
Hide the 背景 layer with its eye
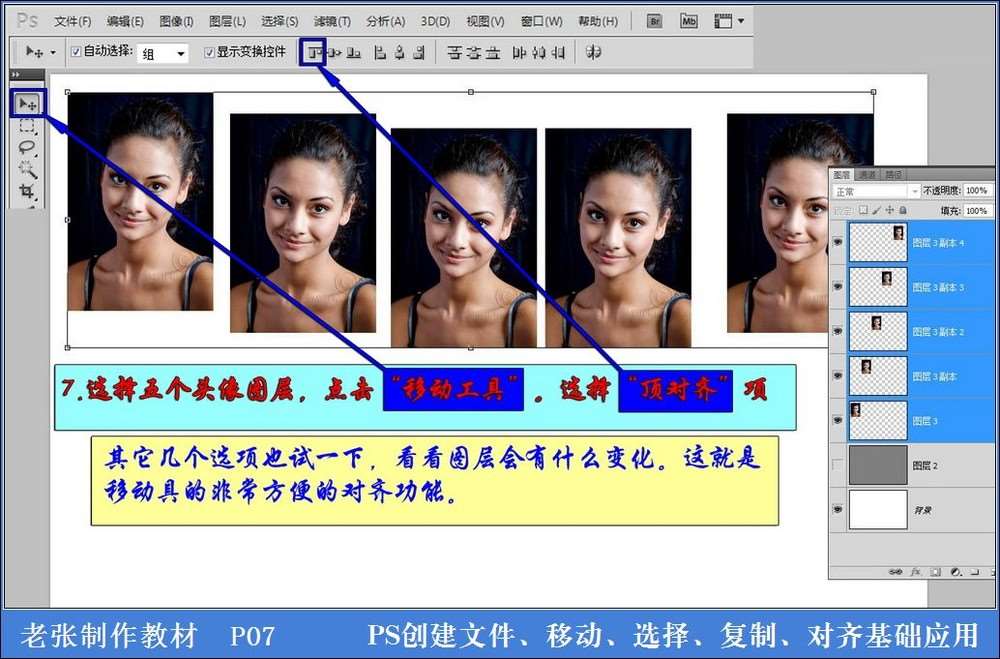click(838, 510)
